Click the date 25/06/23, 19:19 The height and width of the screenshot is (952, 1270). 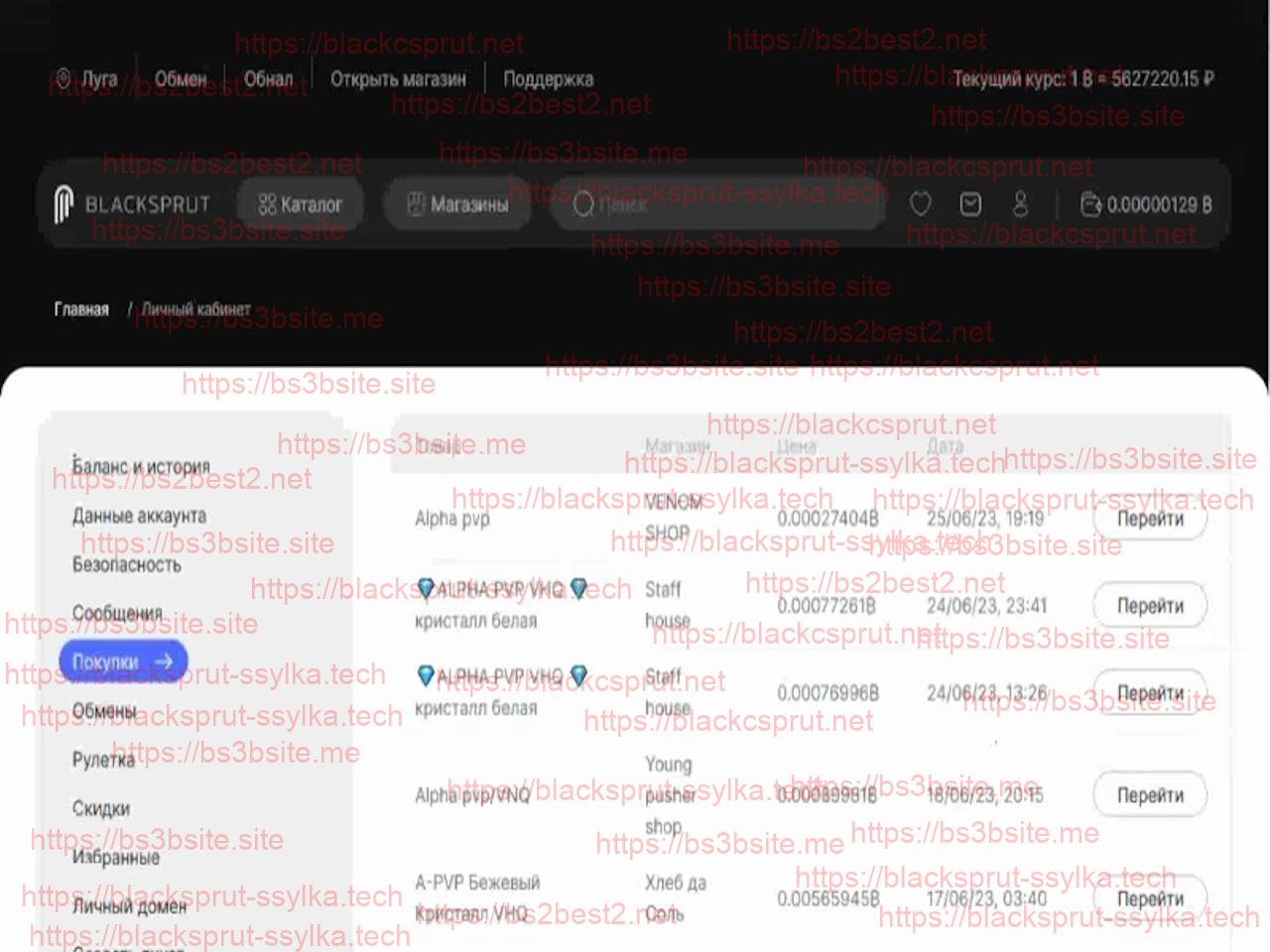coord(985,519)
